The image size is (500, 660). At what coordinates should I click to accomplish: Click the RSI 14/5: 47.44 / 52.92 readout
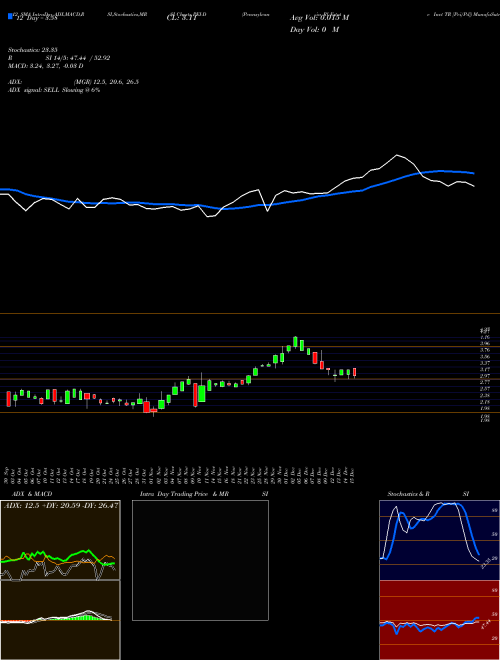pos(59,58)
